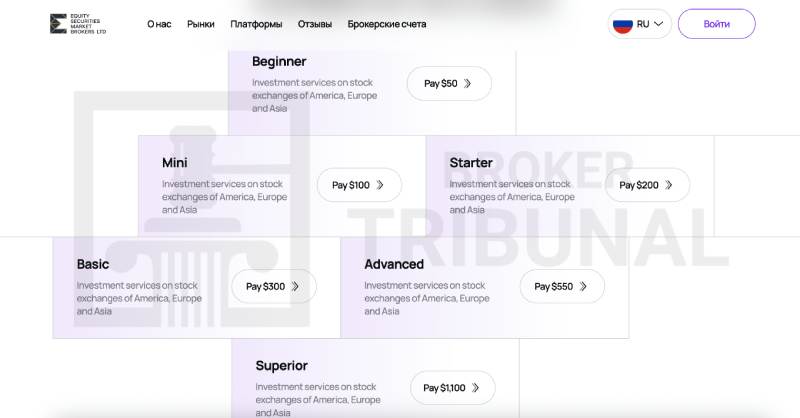This screenshot has width=800, height=418.
Task: Navigate to Отзывы page
Action: [315, 24]
